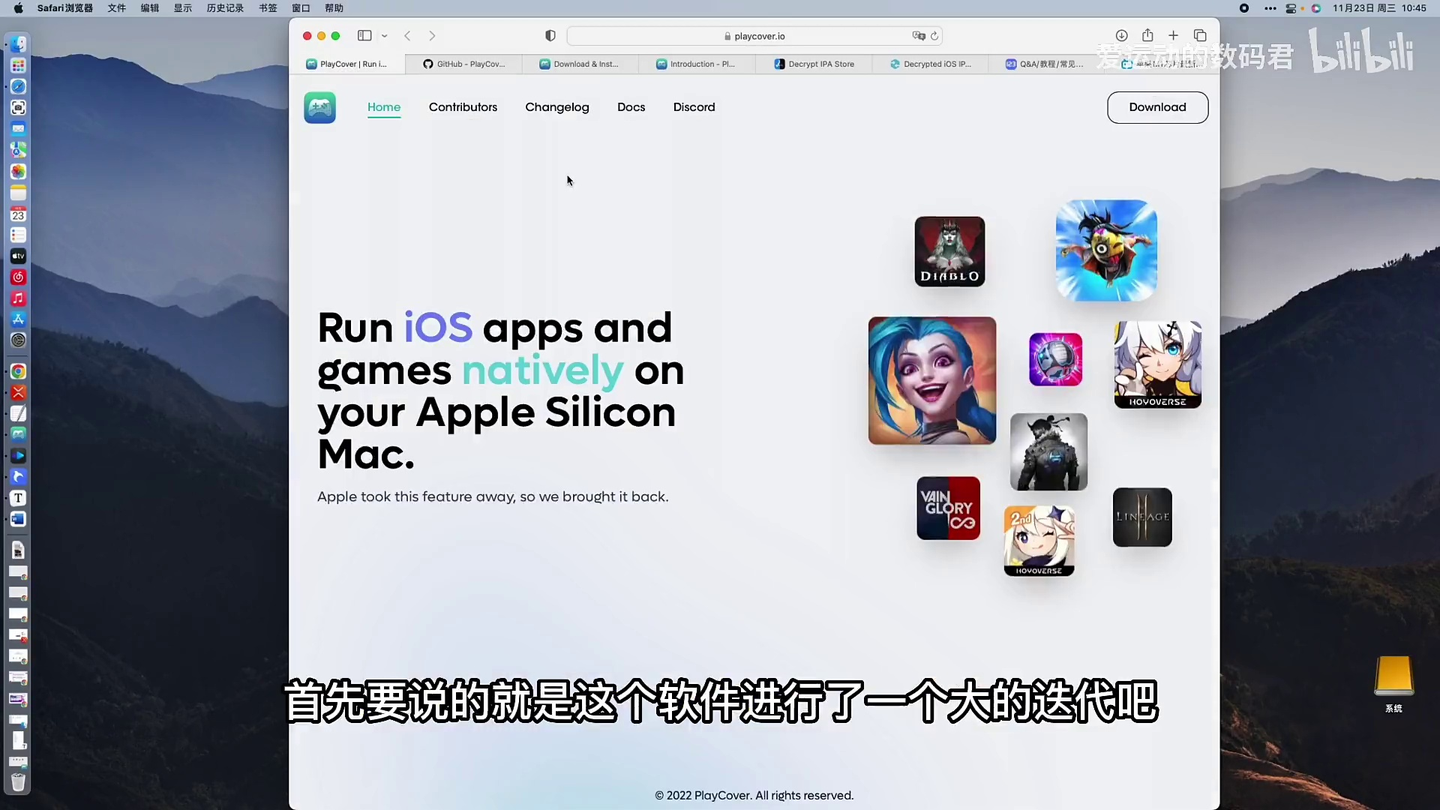Open the Discord link
1440x810 pixels.
pos(694,107)
